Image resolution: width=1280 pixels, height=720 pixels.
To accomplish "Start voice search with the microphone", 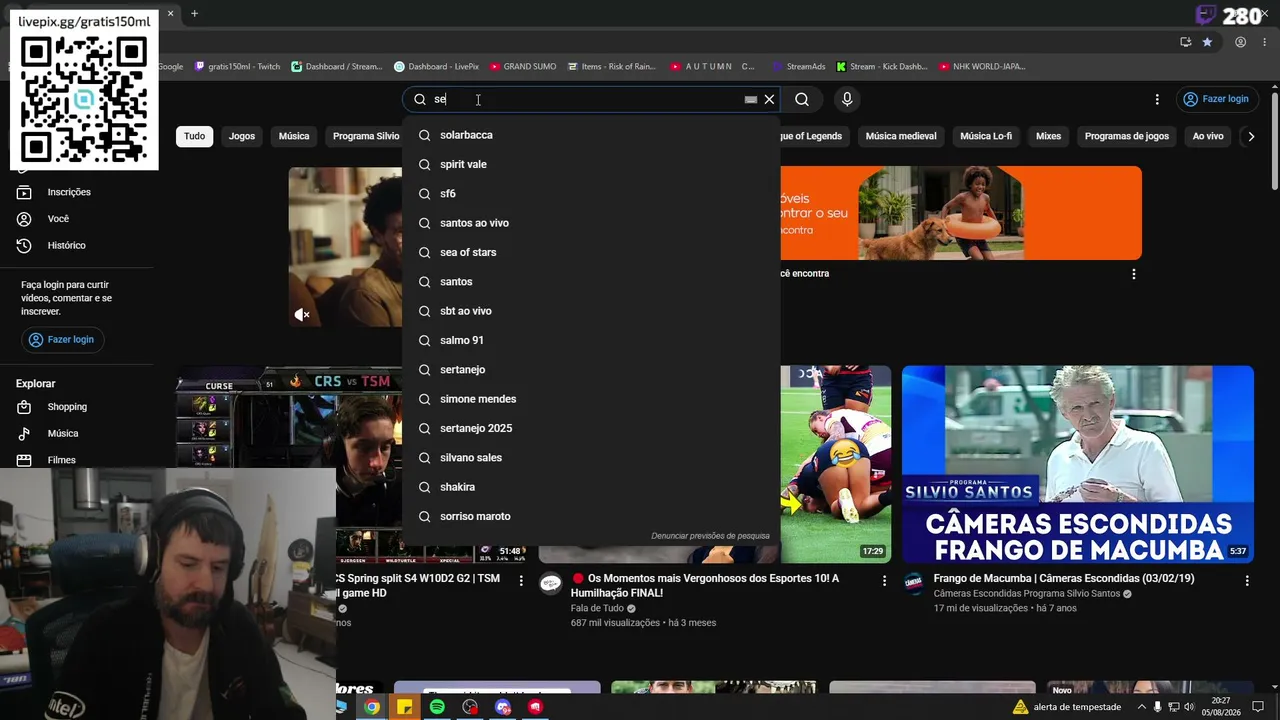I will [x=847, y=99].
